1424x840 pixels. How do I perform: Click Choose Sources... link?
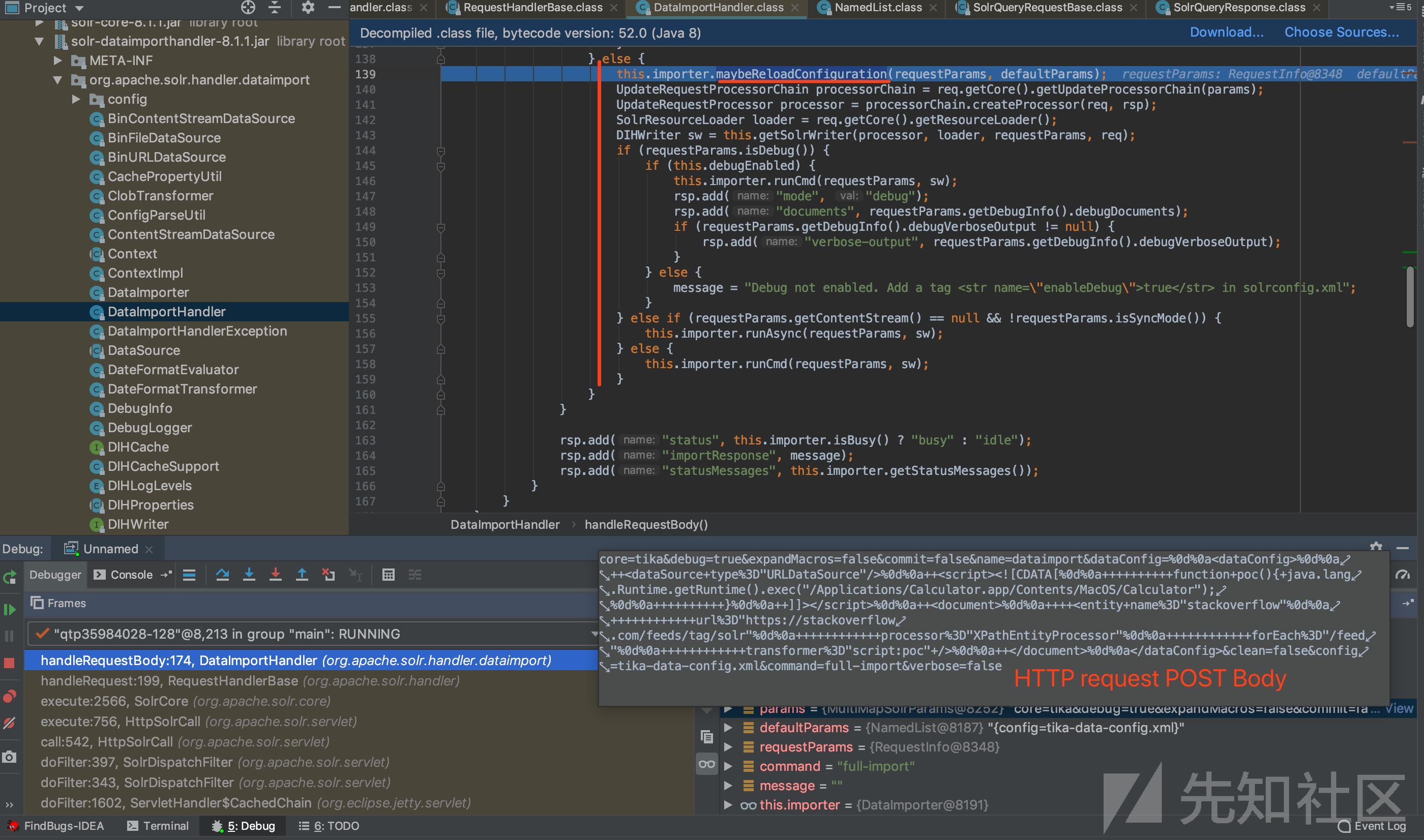[1342, 32]
